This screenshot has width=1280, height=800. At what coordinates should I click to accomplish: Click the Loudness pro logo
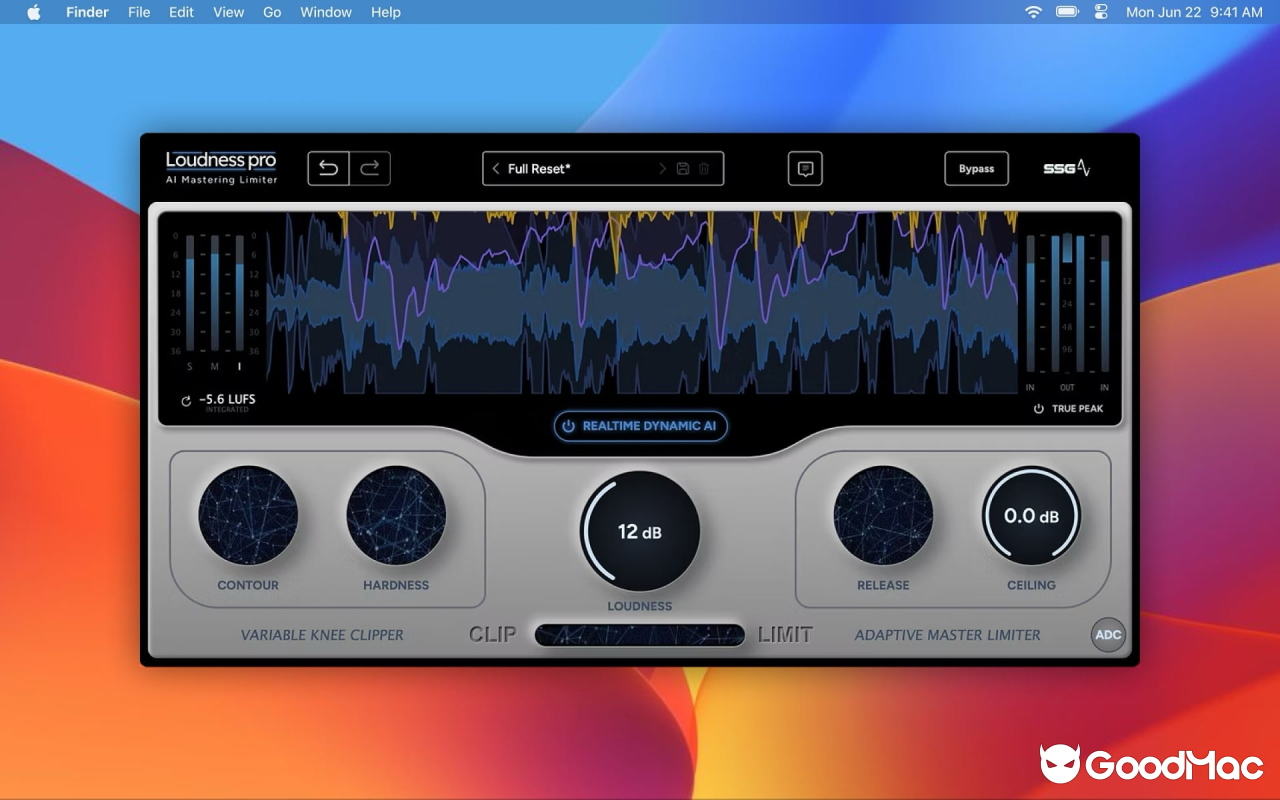pyautogui.click(x=221, y=167)
